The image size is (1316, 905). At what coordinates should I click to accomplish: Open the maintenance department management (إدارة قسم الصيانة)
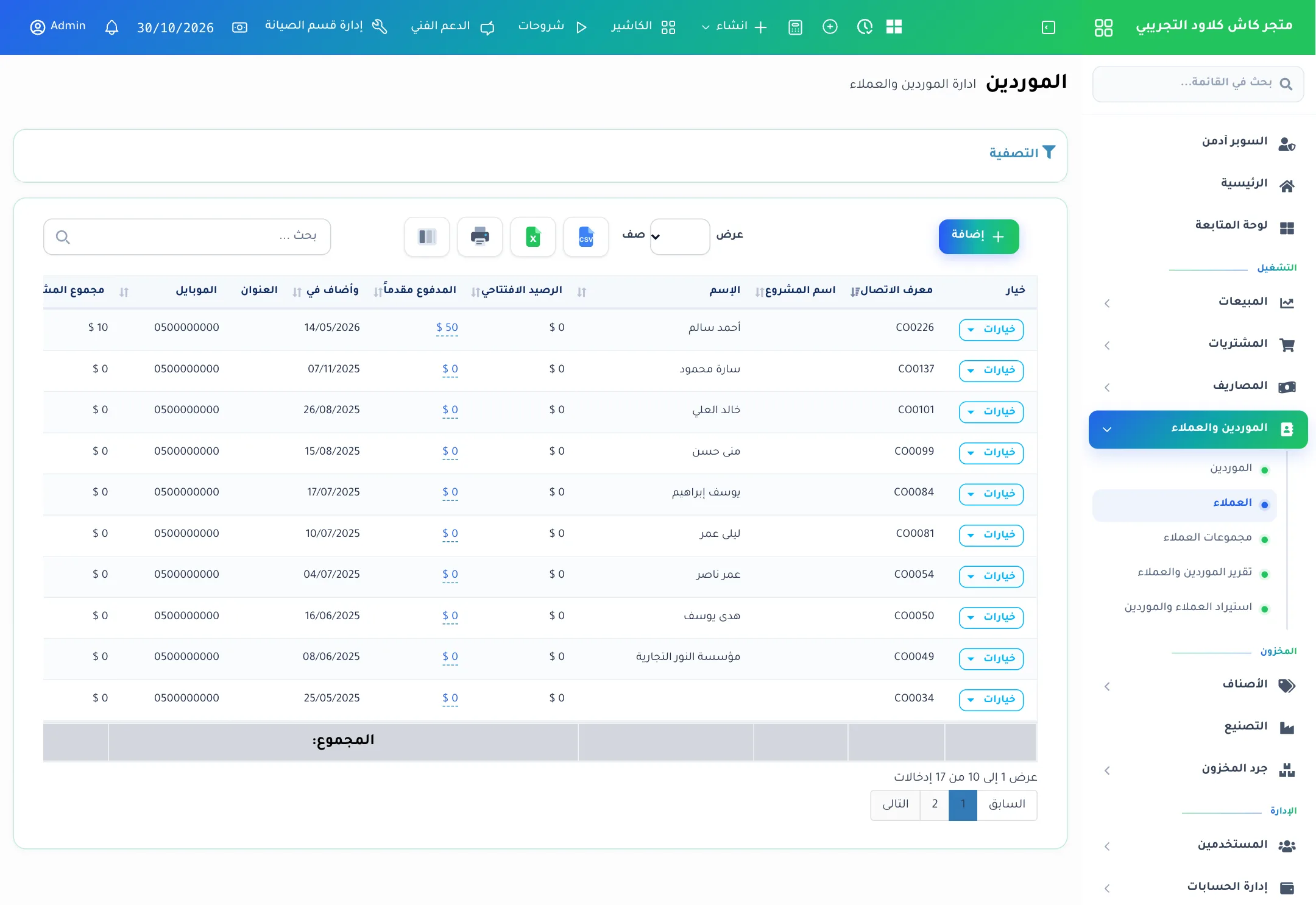(x=327, y=26)
